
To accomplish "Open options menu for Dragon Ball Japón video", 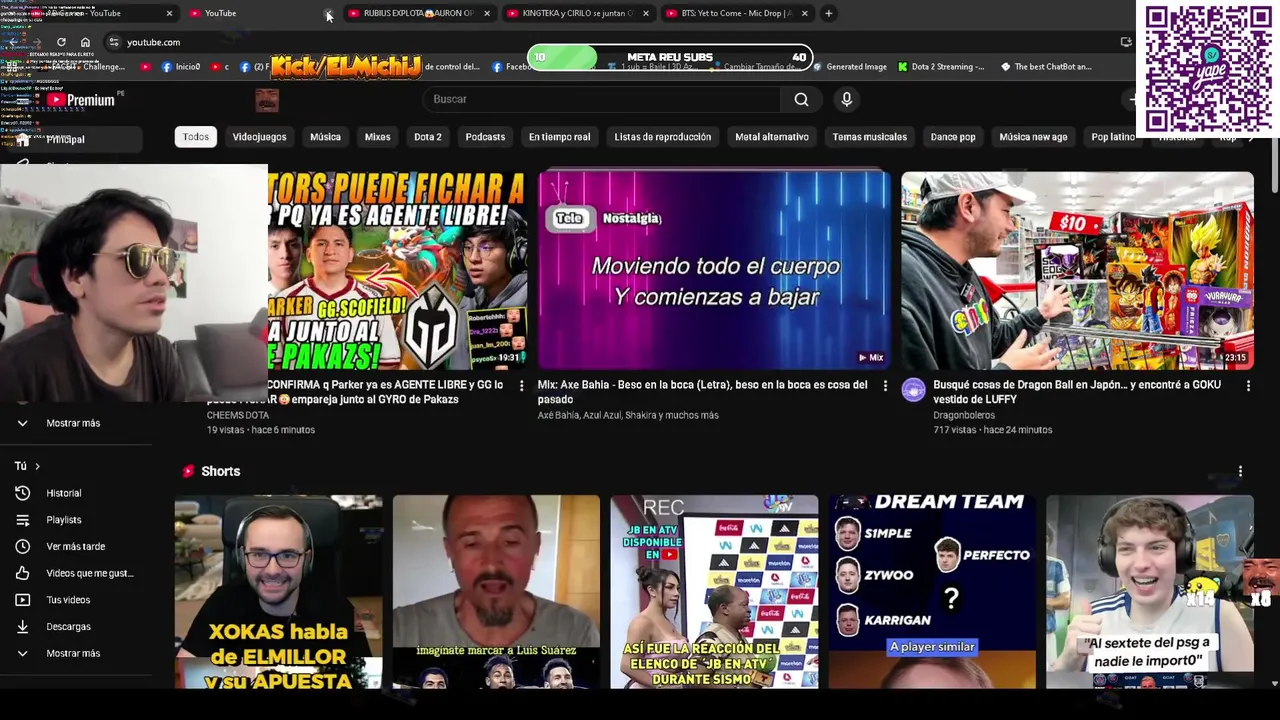I will click(x=1248, y=385).
